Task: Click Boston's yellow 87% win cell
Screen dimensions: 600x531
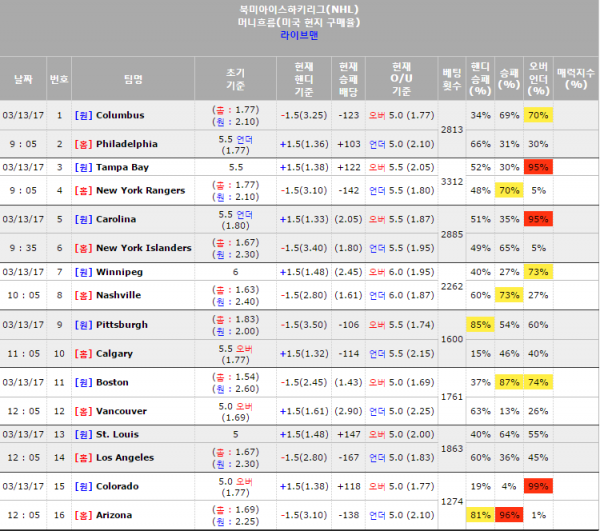Action: 509,383
